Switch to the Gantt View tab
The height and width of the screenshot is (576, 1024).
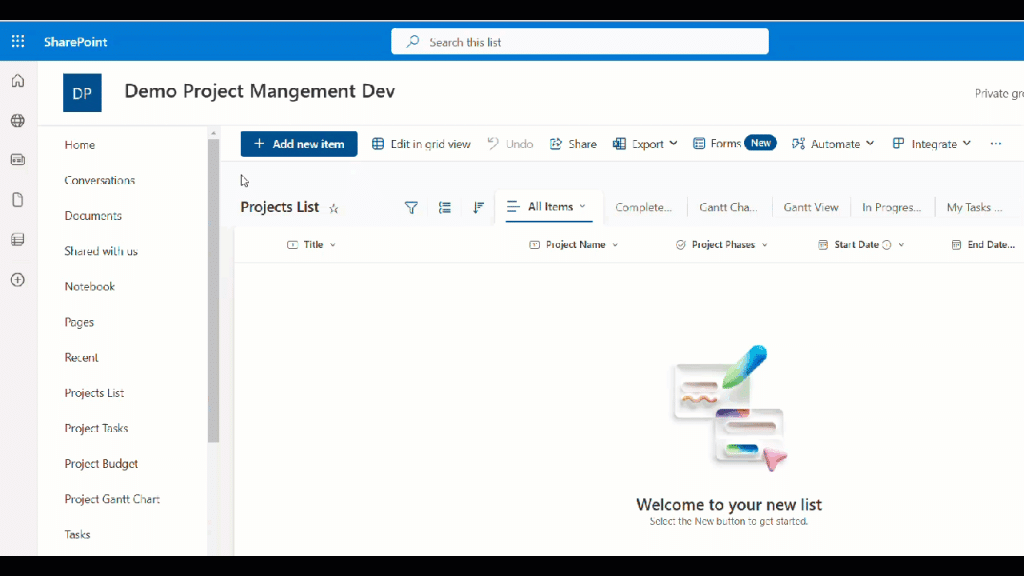(810, 208)
